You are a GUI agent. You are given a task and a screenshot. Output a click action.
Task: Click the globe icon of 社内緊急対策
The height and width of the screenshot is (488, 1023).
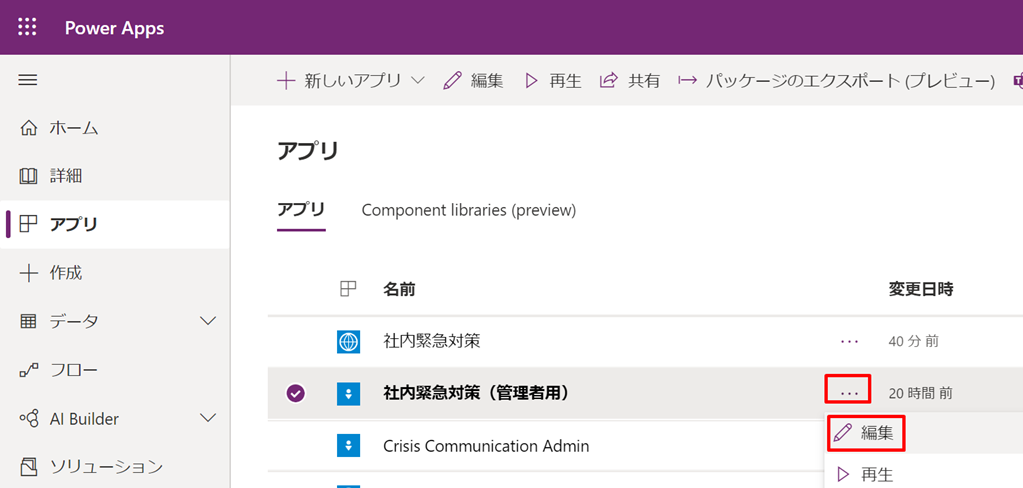click(x=348, y=341)
